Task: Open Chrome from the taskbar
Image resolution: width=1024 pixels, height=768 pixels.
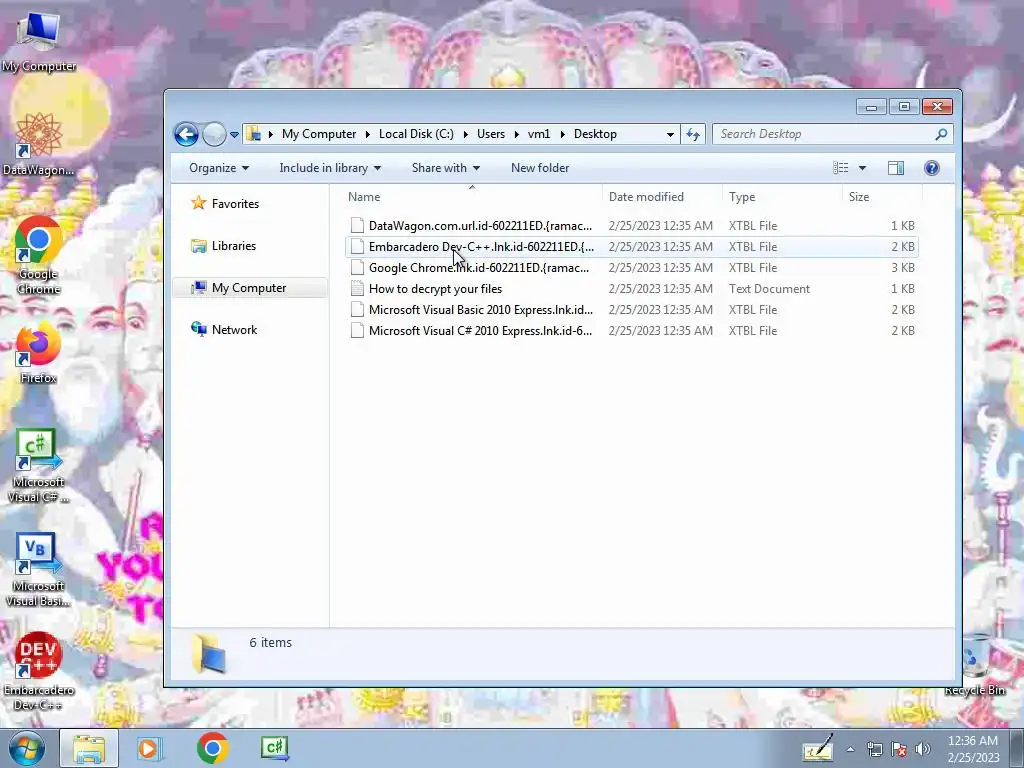Action: point(212,748)
